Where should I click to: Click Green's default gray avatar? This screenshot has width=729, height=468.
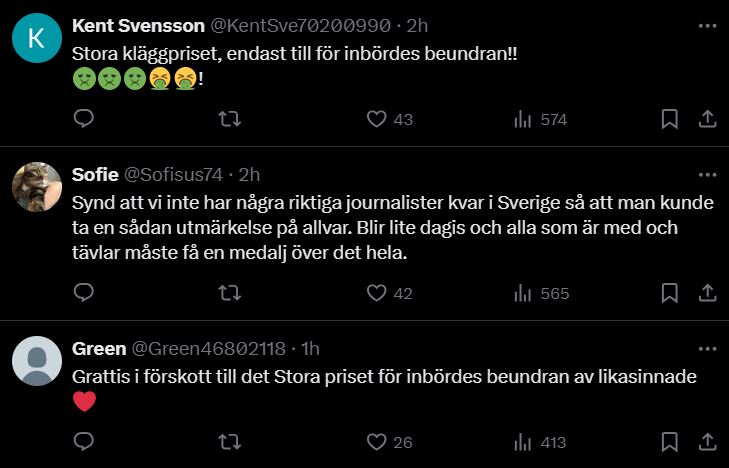tap(37, 361)
